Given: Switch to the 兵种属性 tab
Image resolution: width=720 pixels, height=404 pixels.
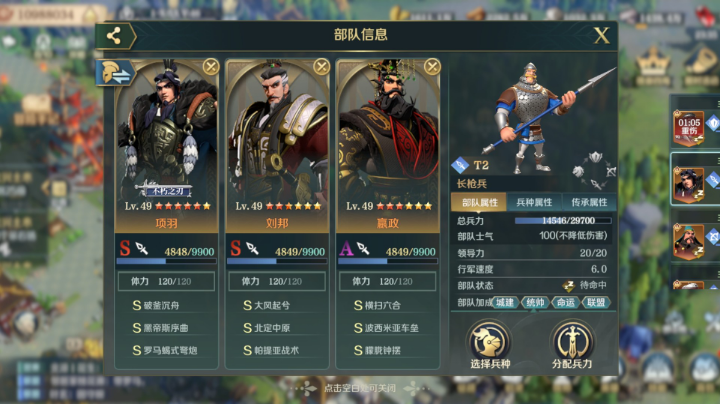Looking at the screenshot, I should pos(534,202).
